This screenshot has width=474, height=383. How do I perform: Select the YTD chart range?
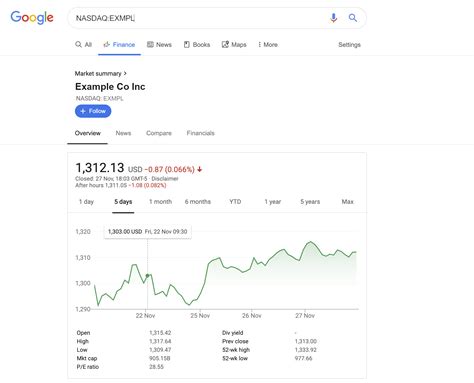[235, 202]
